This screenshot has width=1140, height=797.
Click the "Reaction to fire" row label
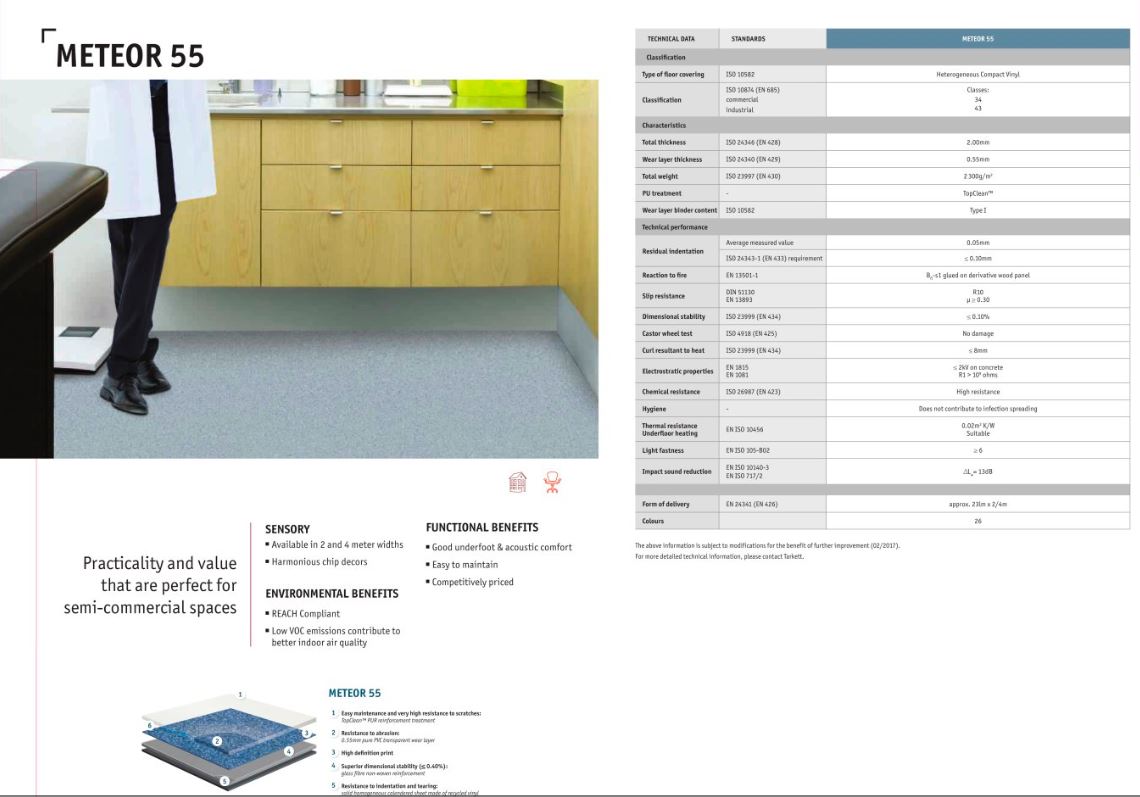(x=665, y=275)
